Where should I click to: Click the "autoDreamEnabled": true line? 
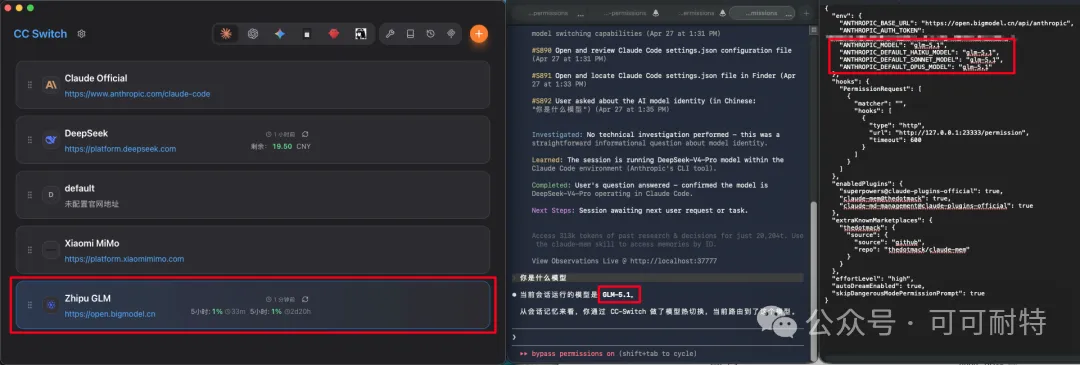coord(878,286)
